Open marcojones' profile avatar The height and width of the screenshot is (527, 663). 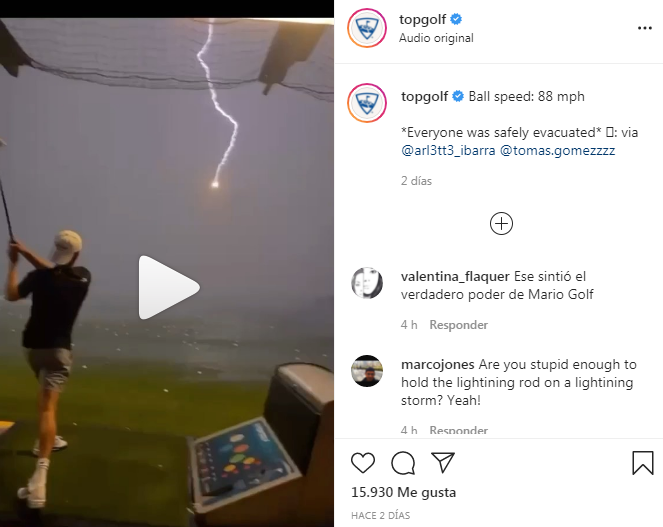click(x=367, y=371)
